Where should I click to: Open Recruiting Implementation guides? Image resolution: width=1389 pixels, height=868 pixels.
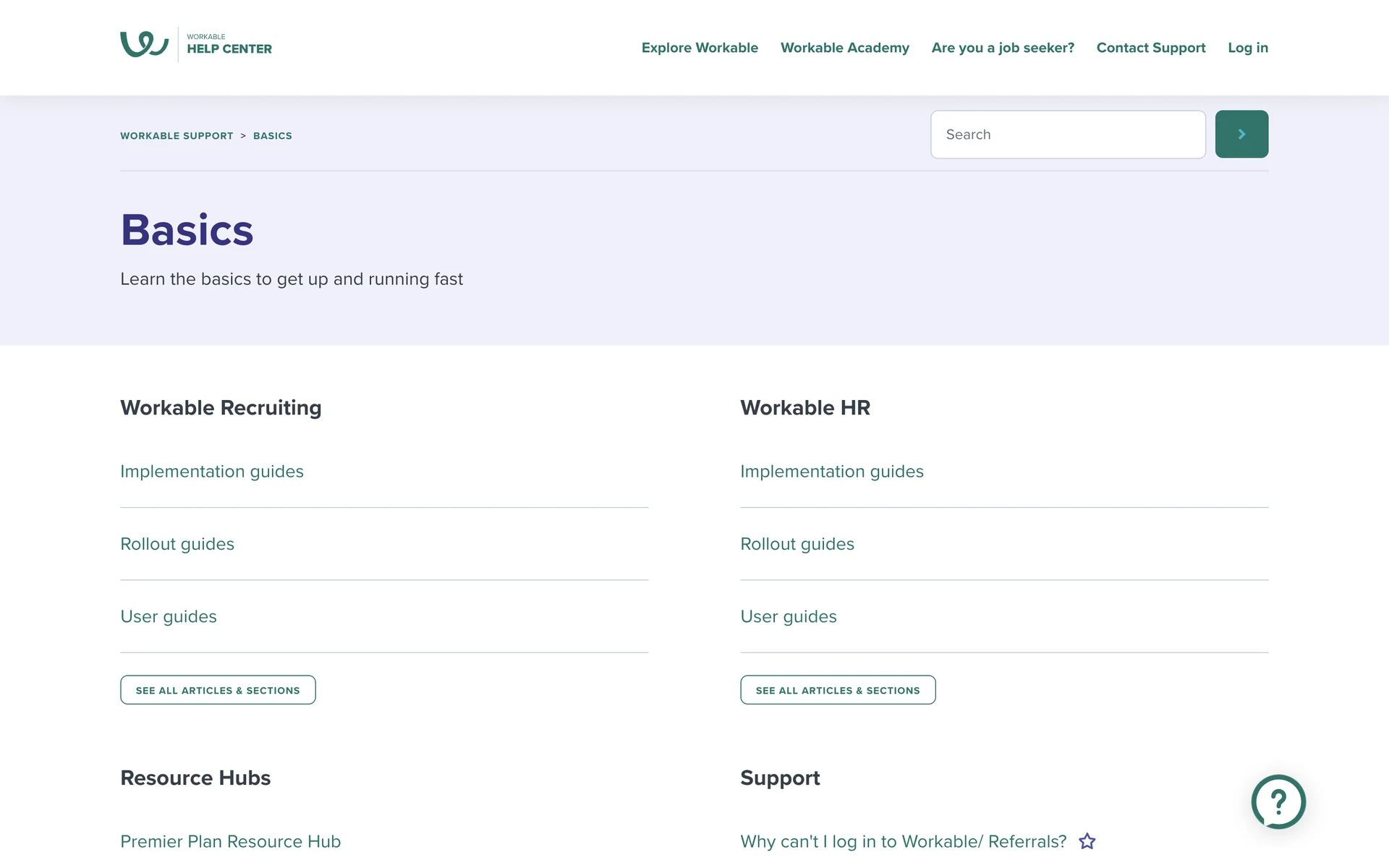click(x=211, y=472)
